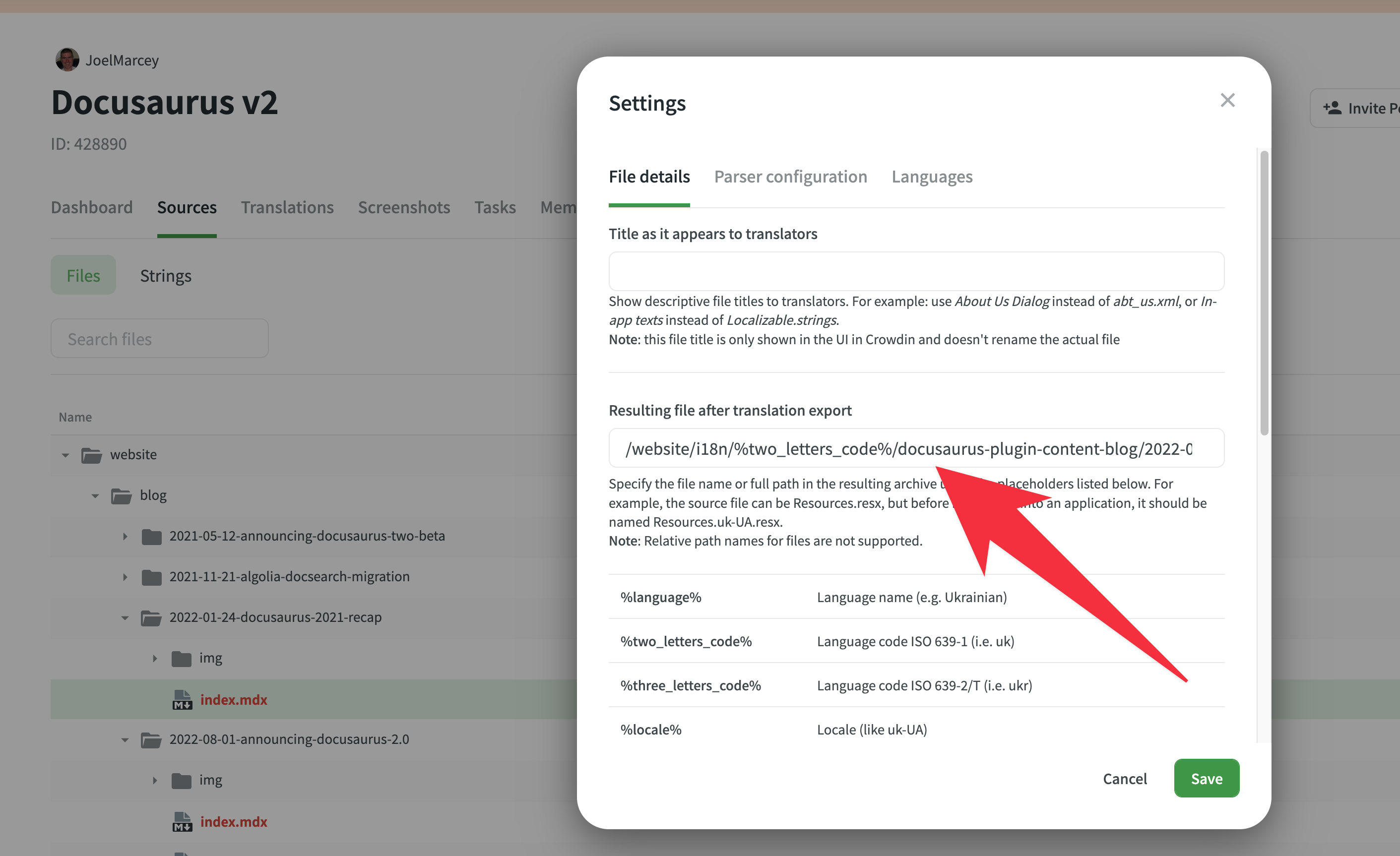
Task: Click the folder icon next to website
Action: (x=92, y=454)
